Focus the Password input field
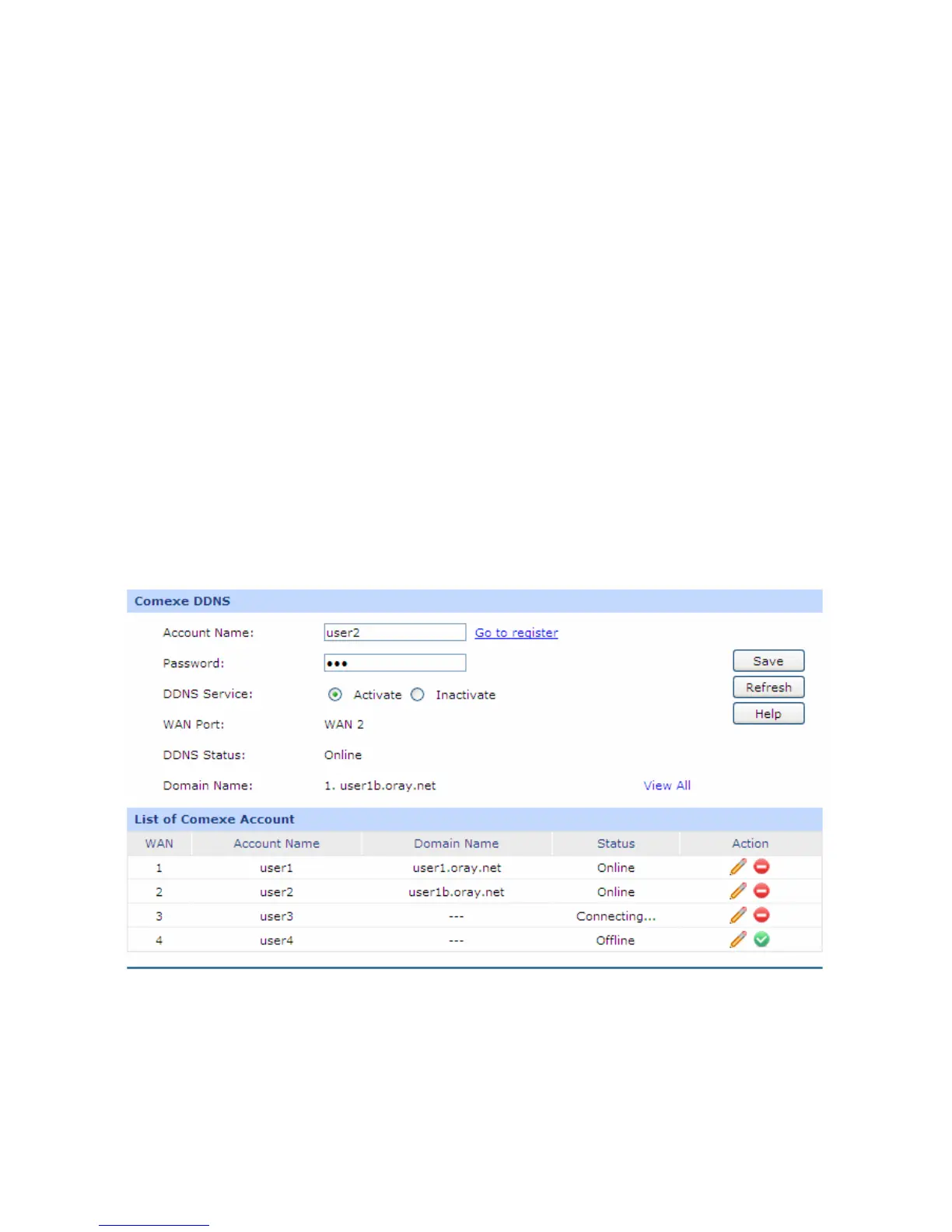Image resolution: width=952 pixels, height=1232 pixels. 395,663
